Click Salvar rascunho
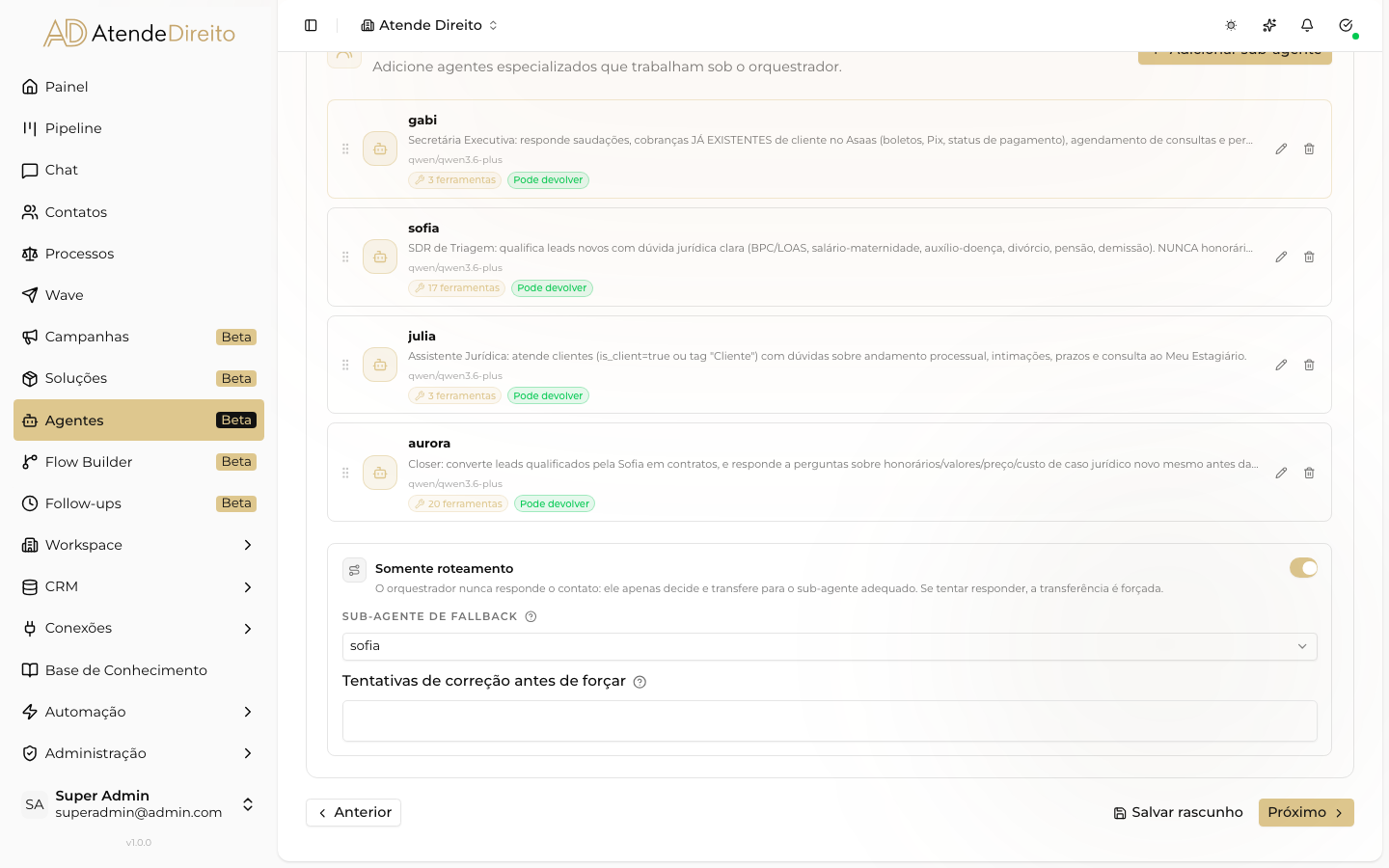 [1178, 813]
